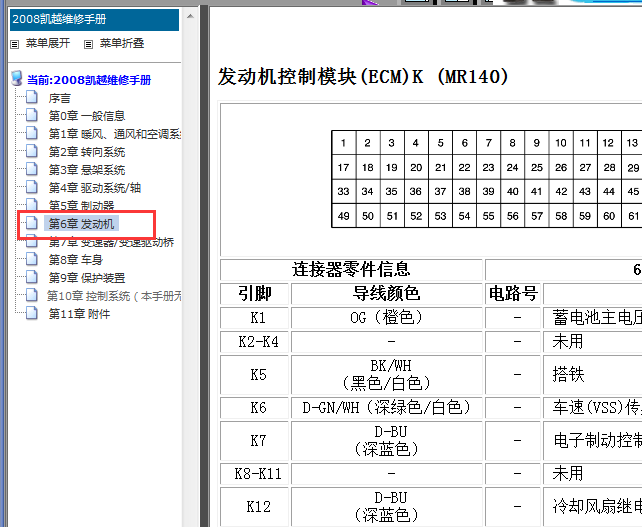Screen dimensions: 642x527
Task: Click pin 39 in connector diagram
Action: [488, 191]
